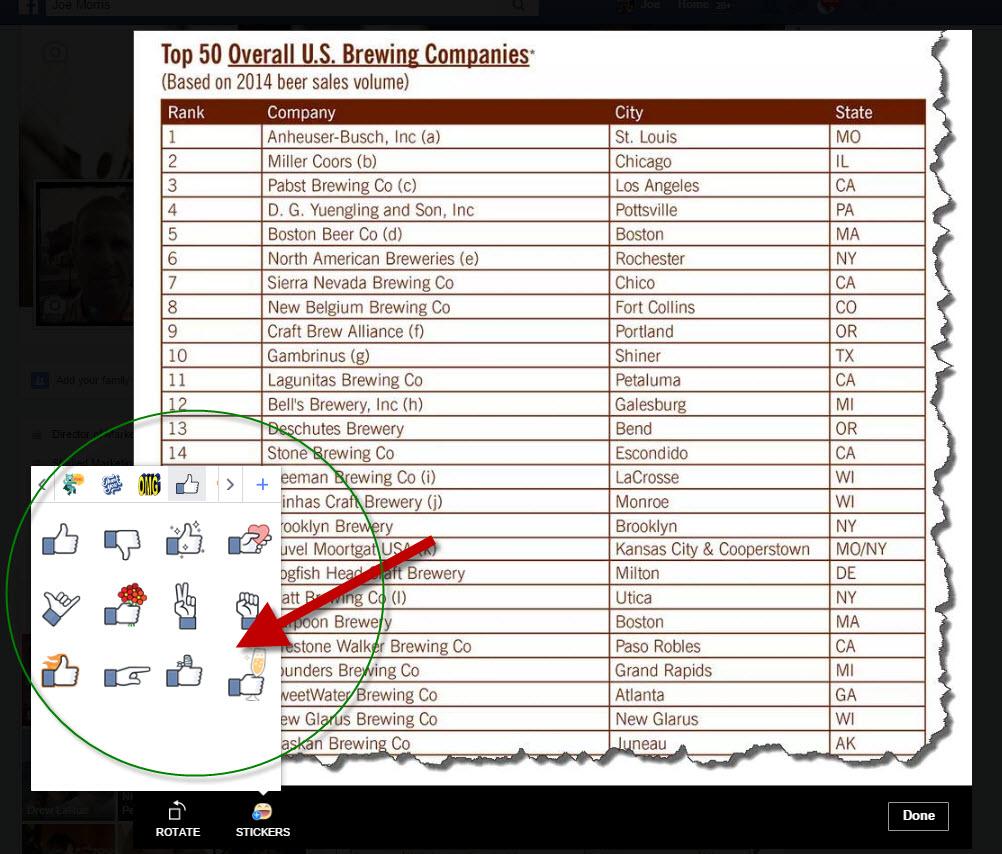Switch to the Thank You sticker pack

coord(112,485)
